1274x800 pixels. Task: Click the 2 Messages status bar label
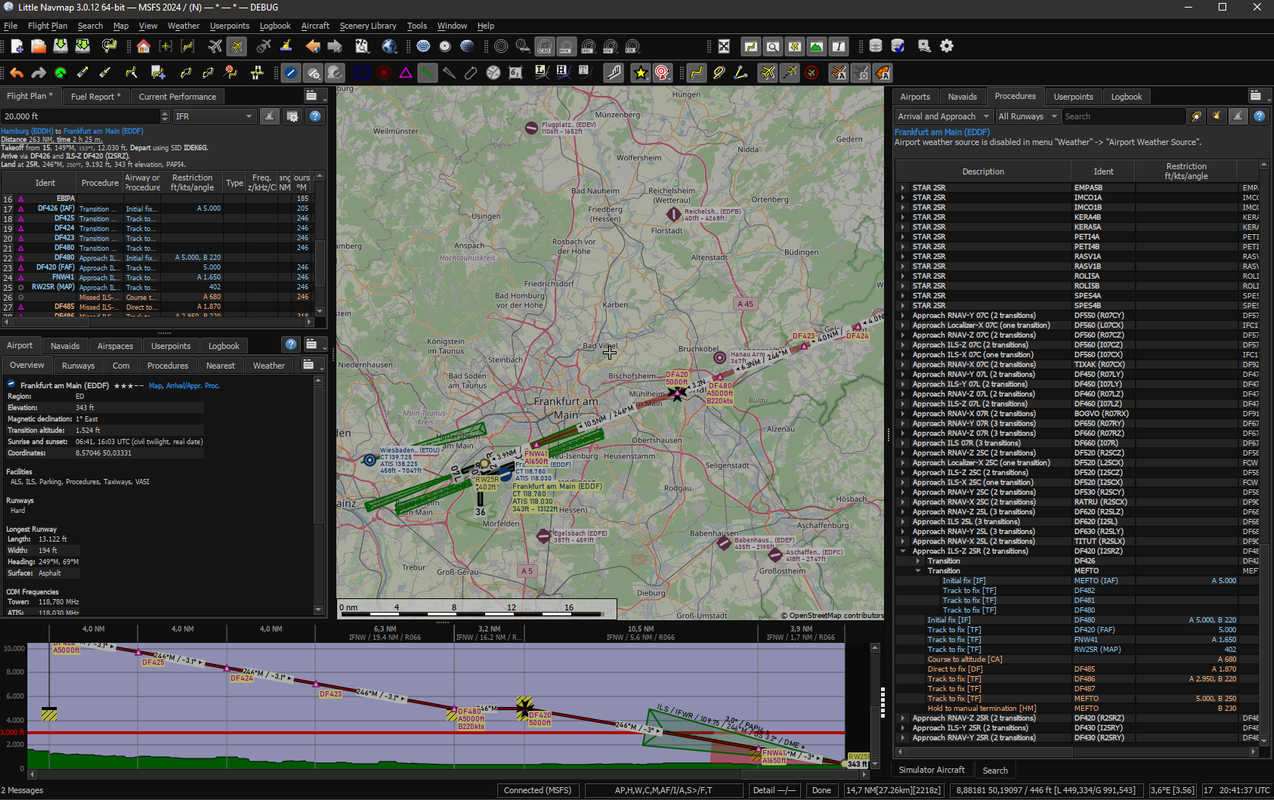tap(22, 790)
